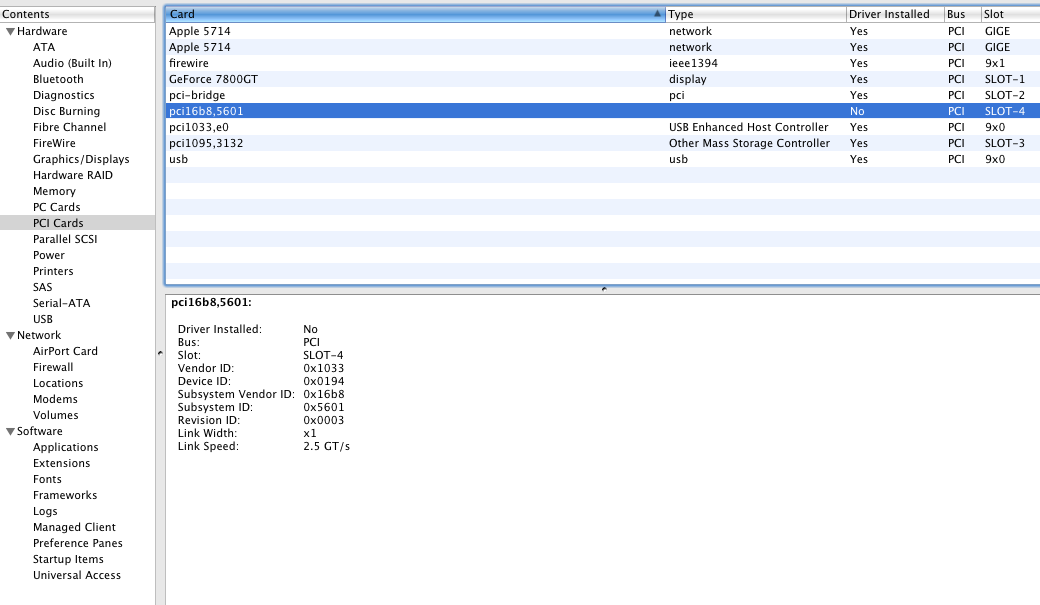1040x605 pixels.
Task: Click the Hardware group label
Action: pyautogui.click(x=42, y=31)
